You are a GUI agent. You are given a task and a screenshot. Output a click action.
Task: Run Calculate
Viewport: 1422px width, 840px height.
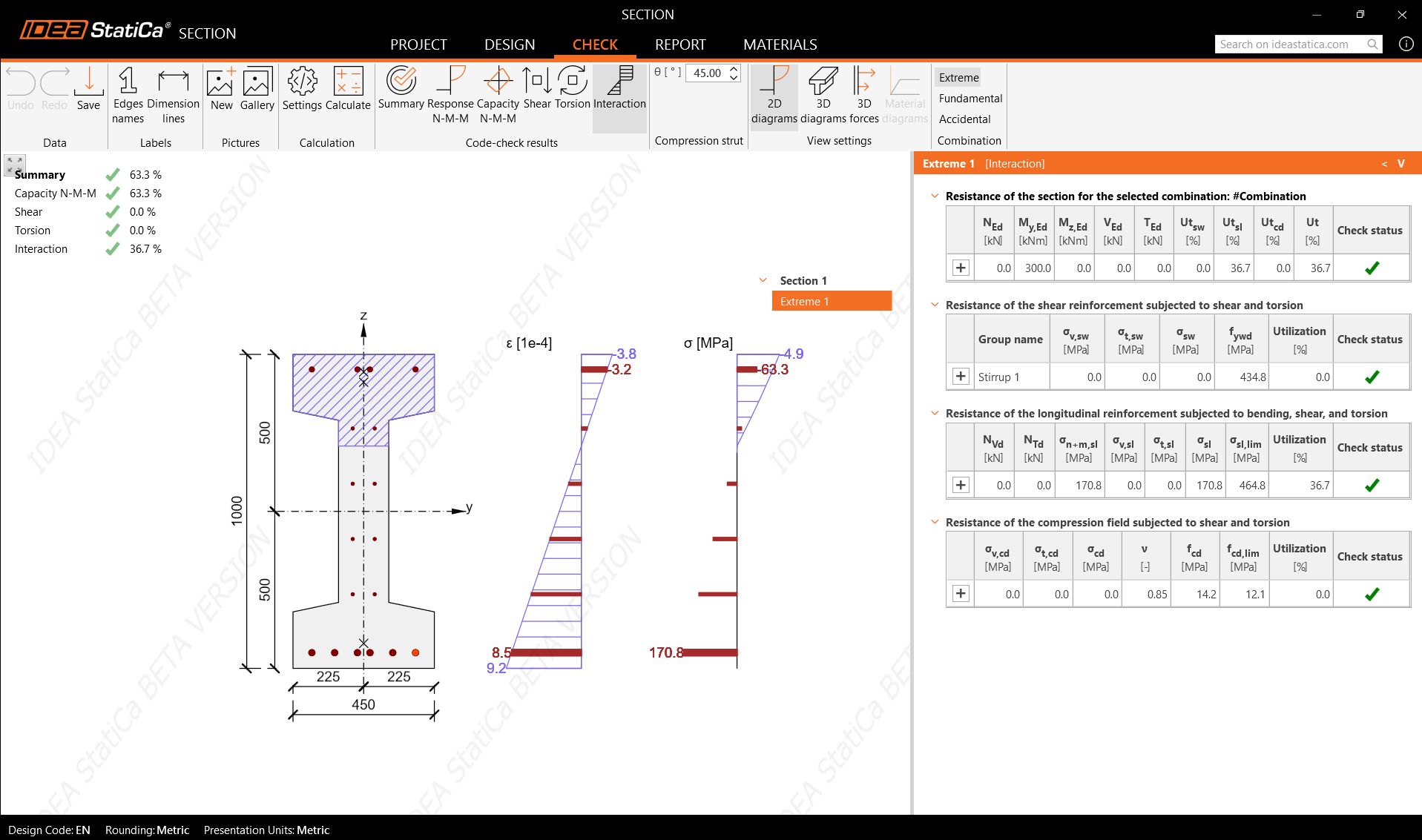pyautogui.click(x=348, y=88)
